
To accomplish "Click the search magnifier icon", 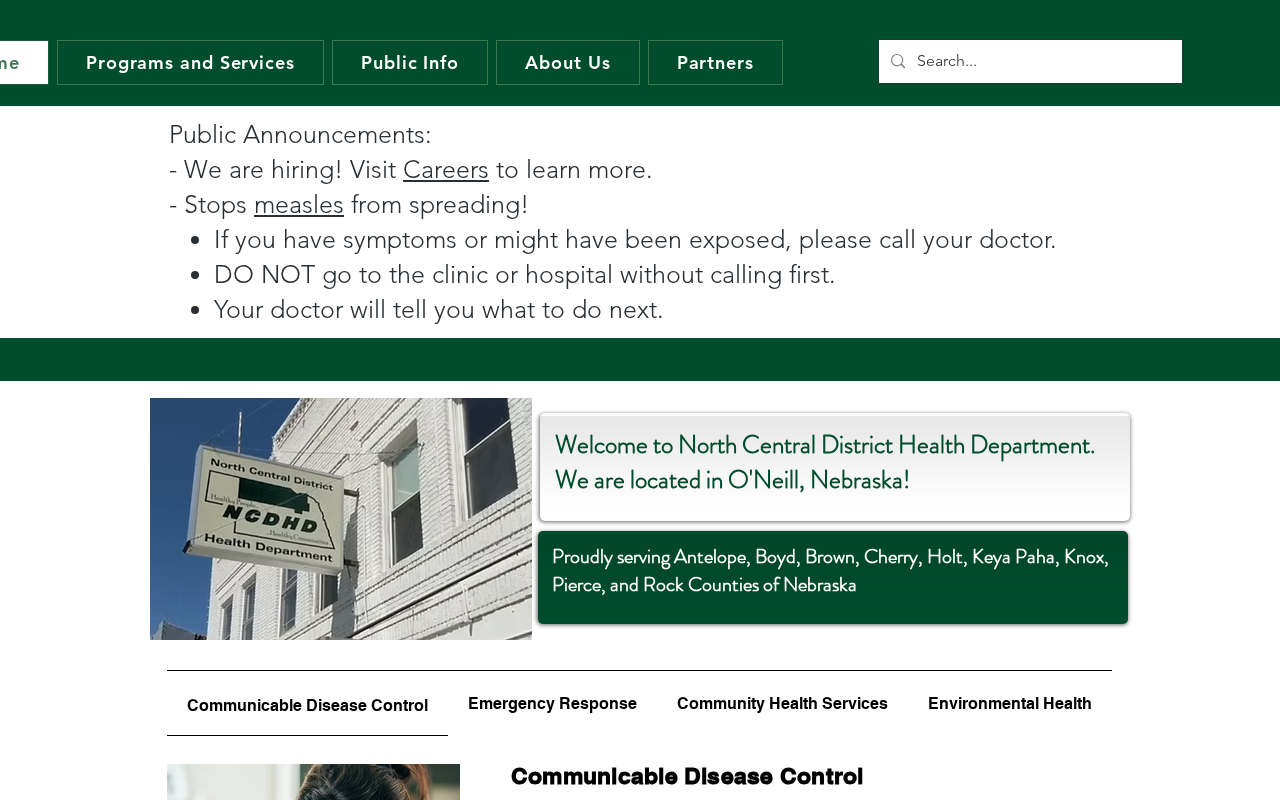I will [898, 62].
